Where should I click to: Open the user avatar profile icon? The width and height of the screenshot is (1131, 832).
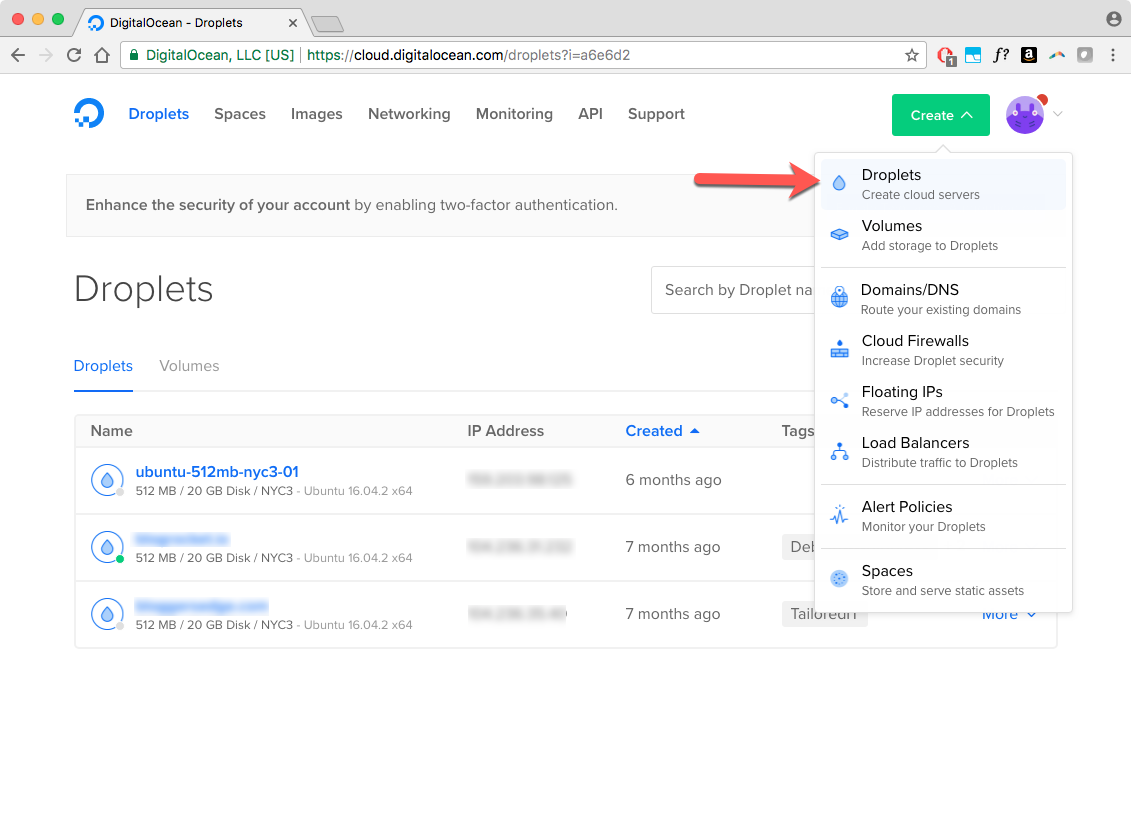pyautogui.click(x=1025, y=115)
